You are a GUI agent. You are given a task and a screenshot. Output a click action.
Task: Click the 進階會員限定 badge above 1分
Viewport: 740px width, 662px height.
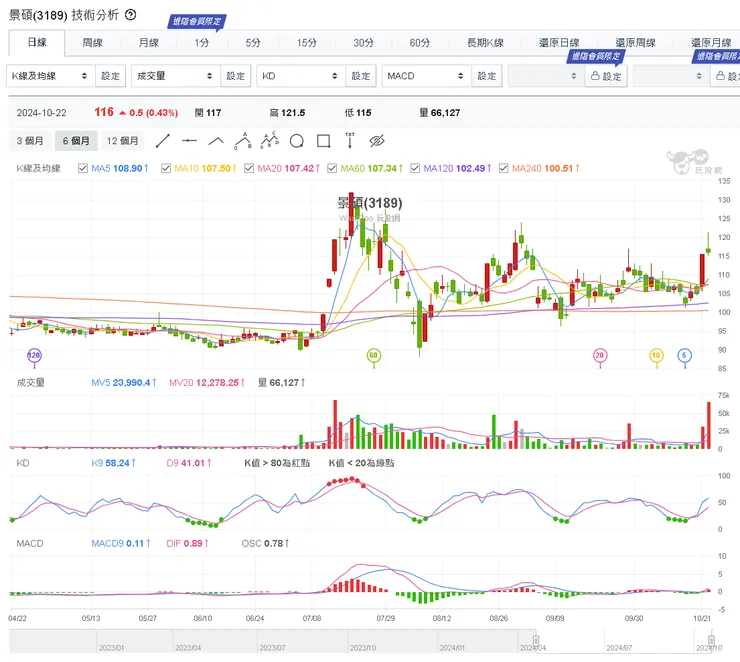click(197, 21)
